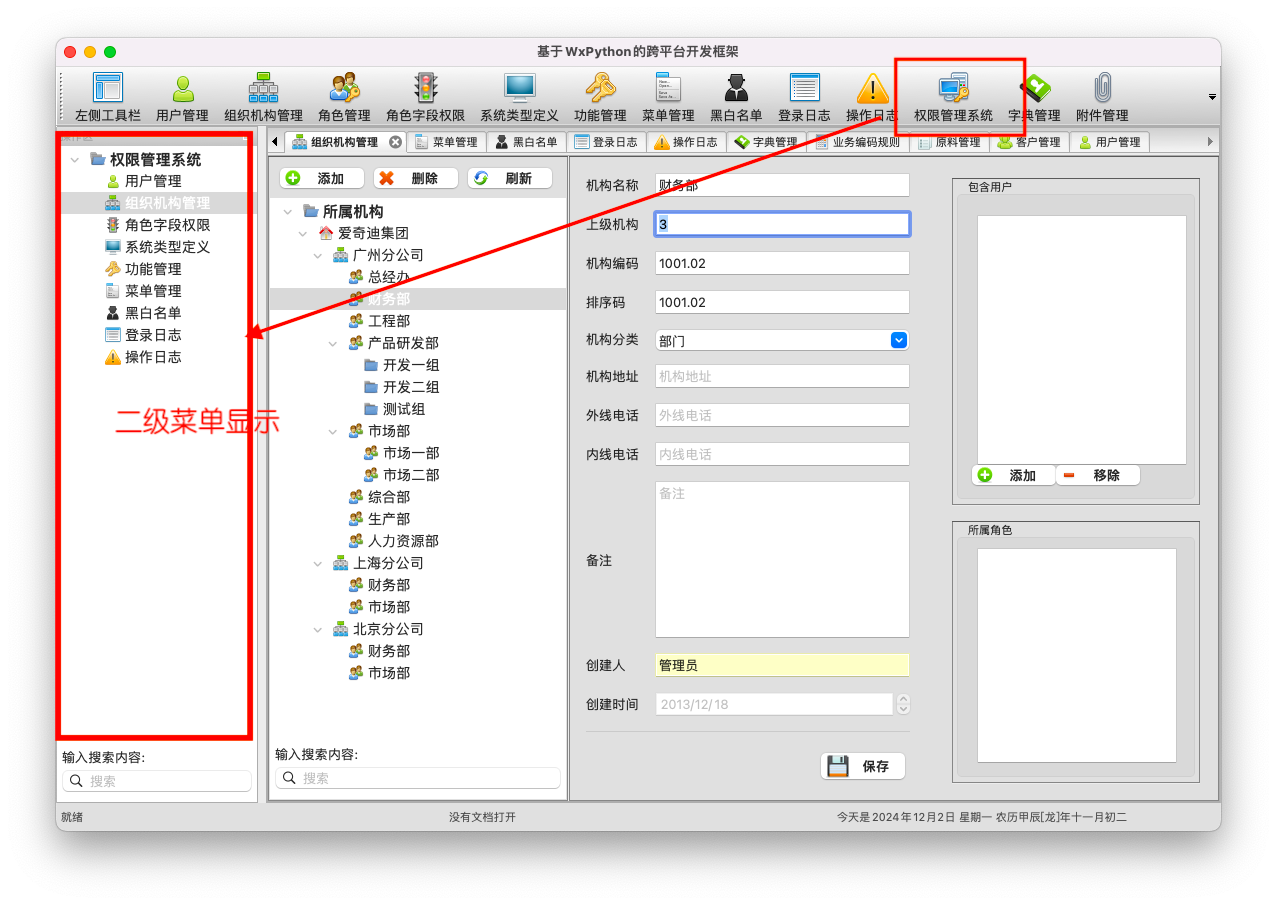Open 用户管理 from the toolbar
Image resolution: width=1277 pixels, height=905 pixels.
point(183,97)
